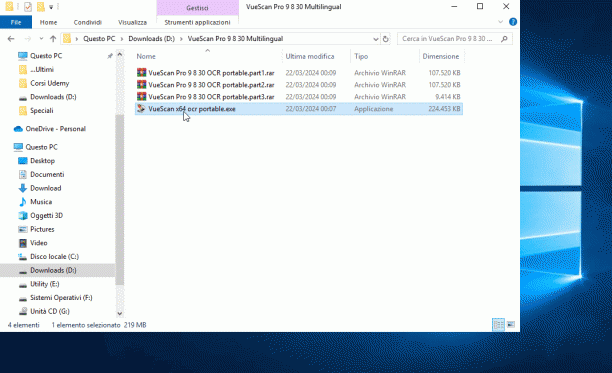Switch to the Home ribbon tab

point(48,22)
